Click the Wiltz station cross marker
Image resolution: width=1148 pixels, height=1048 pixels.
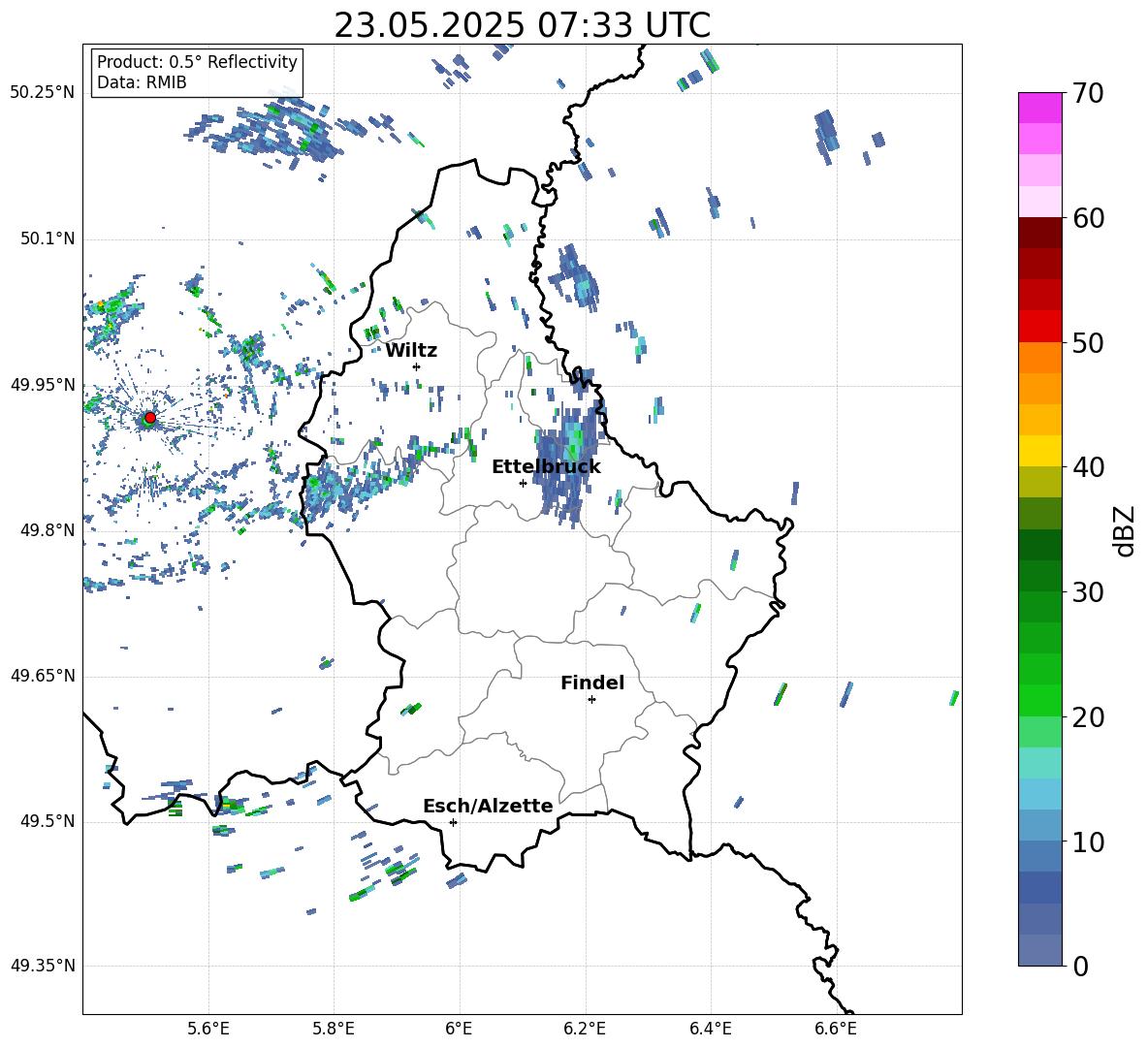click(417, 366)
